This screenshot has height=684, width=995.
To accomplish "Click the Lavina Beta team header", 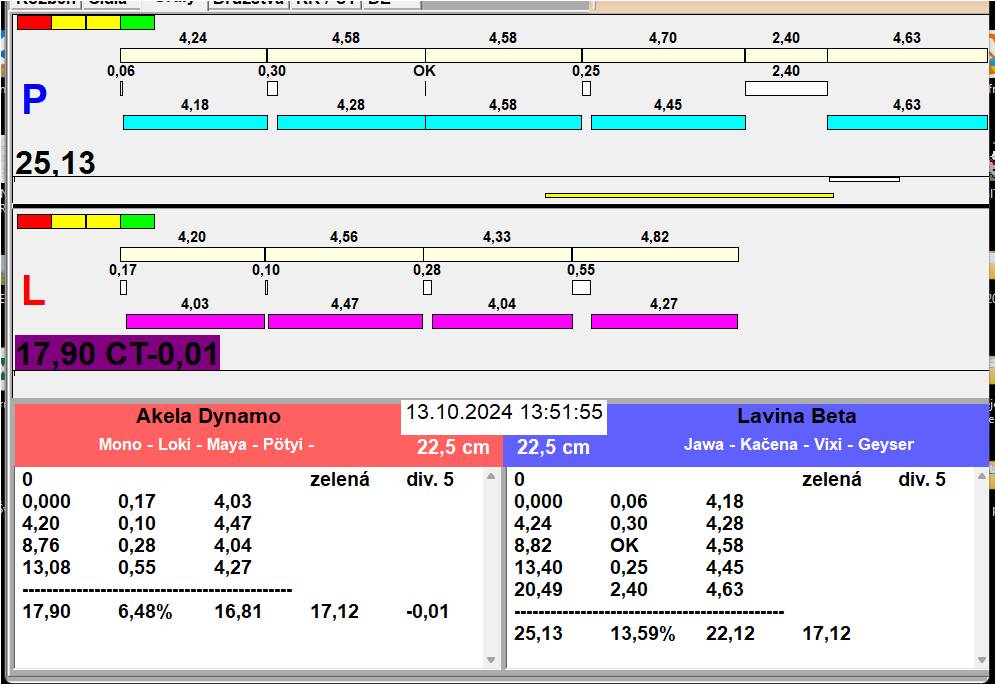I will [x=797, y=417].
